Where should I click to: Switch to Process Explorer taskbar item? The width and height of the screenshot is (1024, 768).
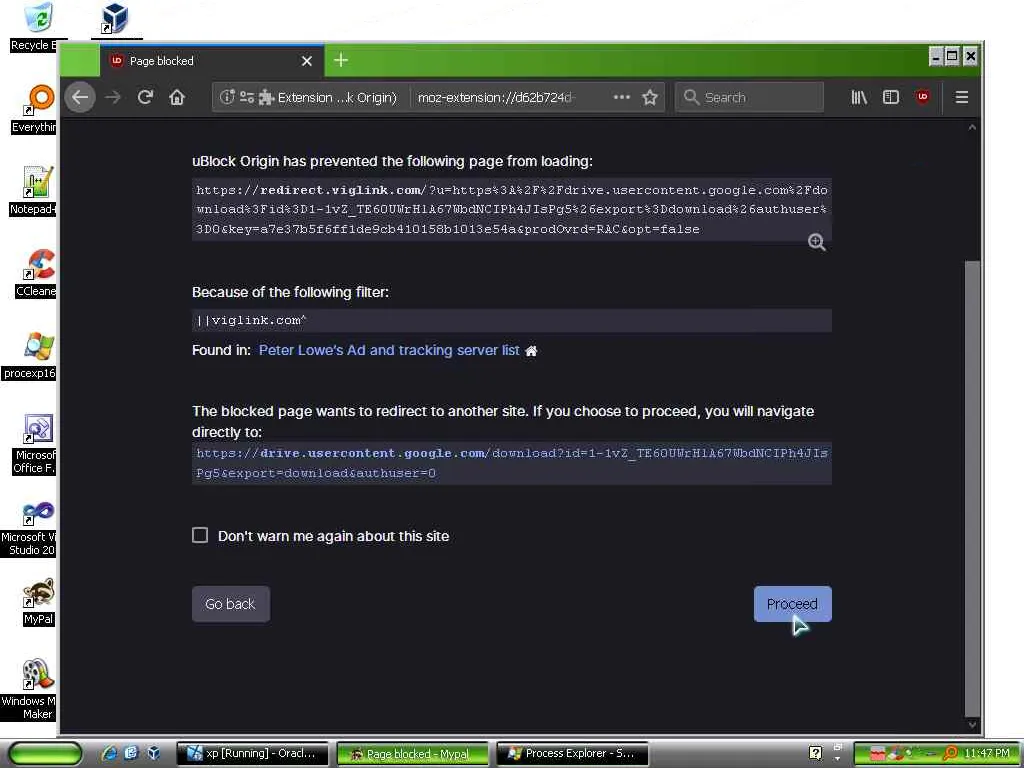coord(573,753)
